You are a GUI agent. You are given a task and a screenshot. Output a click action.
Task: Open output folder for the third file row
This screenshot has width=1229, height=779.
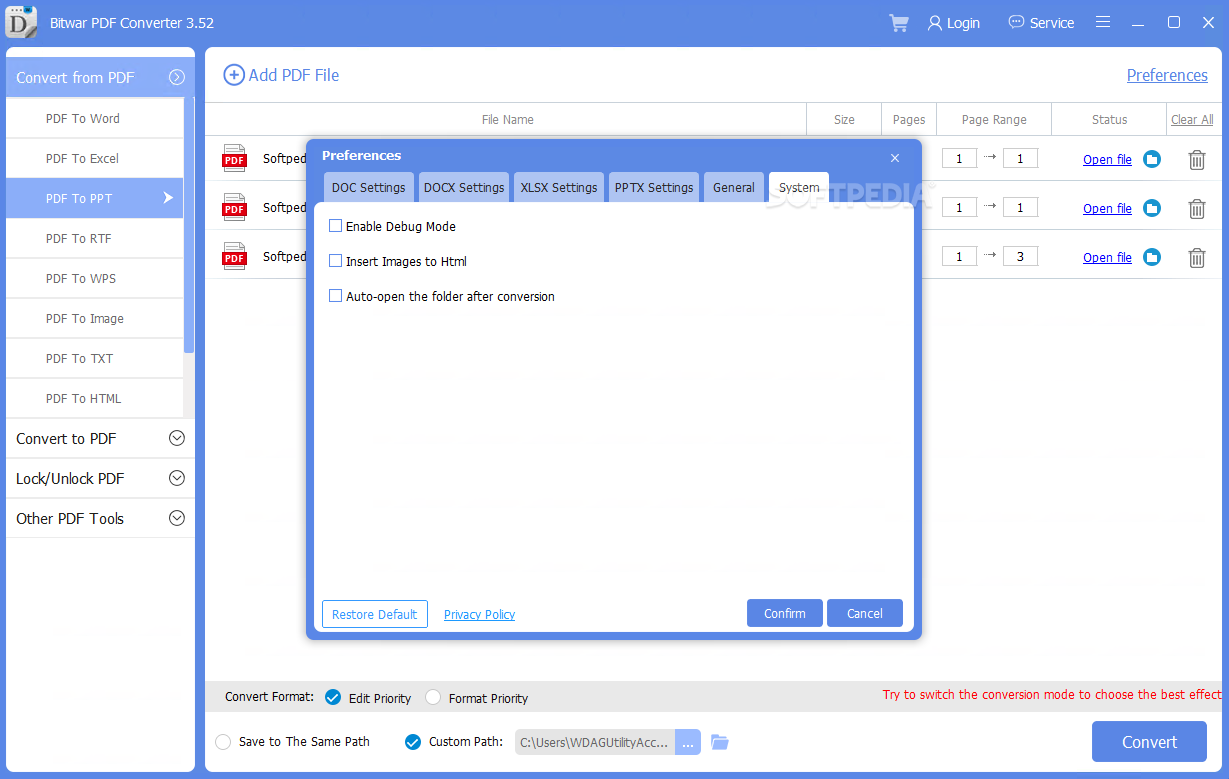1152,257
